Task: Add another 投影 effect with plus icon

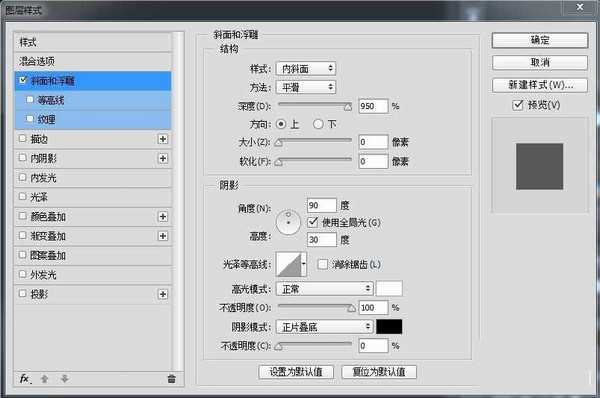Action: pyautogui.click(x=163, y=294)
